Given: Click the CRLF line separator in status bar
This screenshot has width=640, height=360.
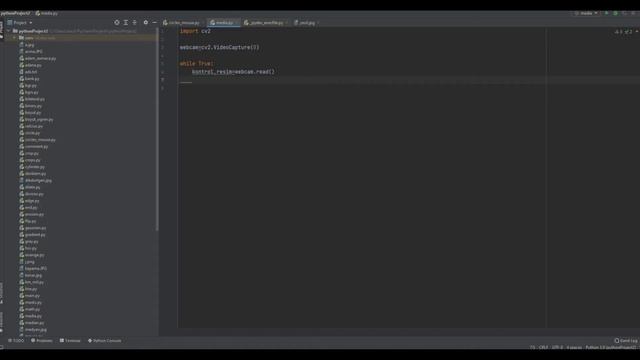Looking at the screenshot, I should pos(543,347).
